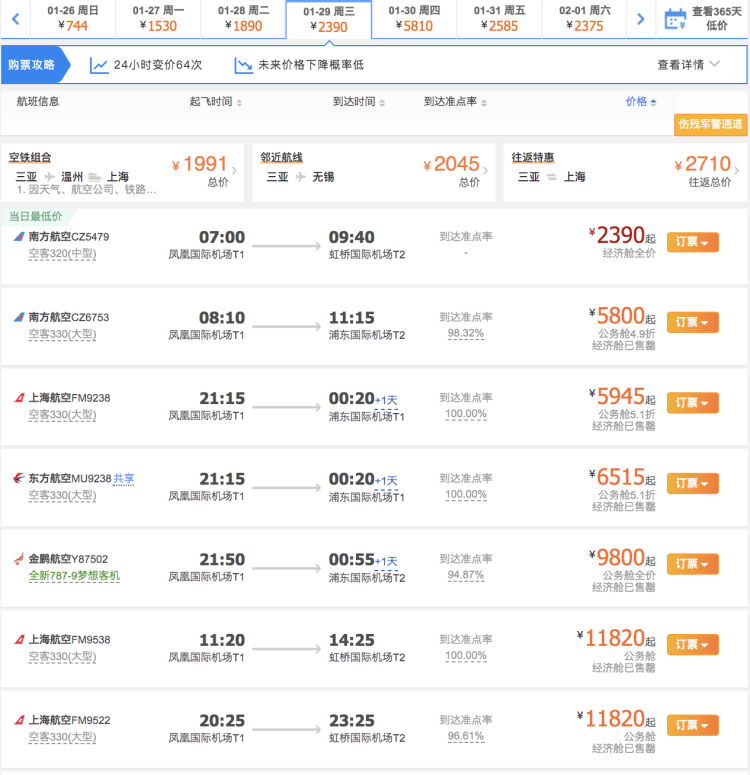Expand 查看详情 in the ticket strategy bar
Screen dimensions: 750x775
coord(688,65)
